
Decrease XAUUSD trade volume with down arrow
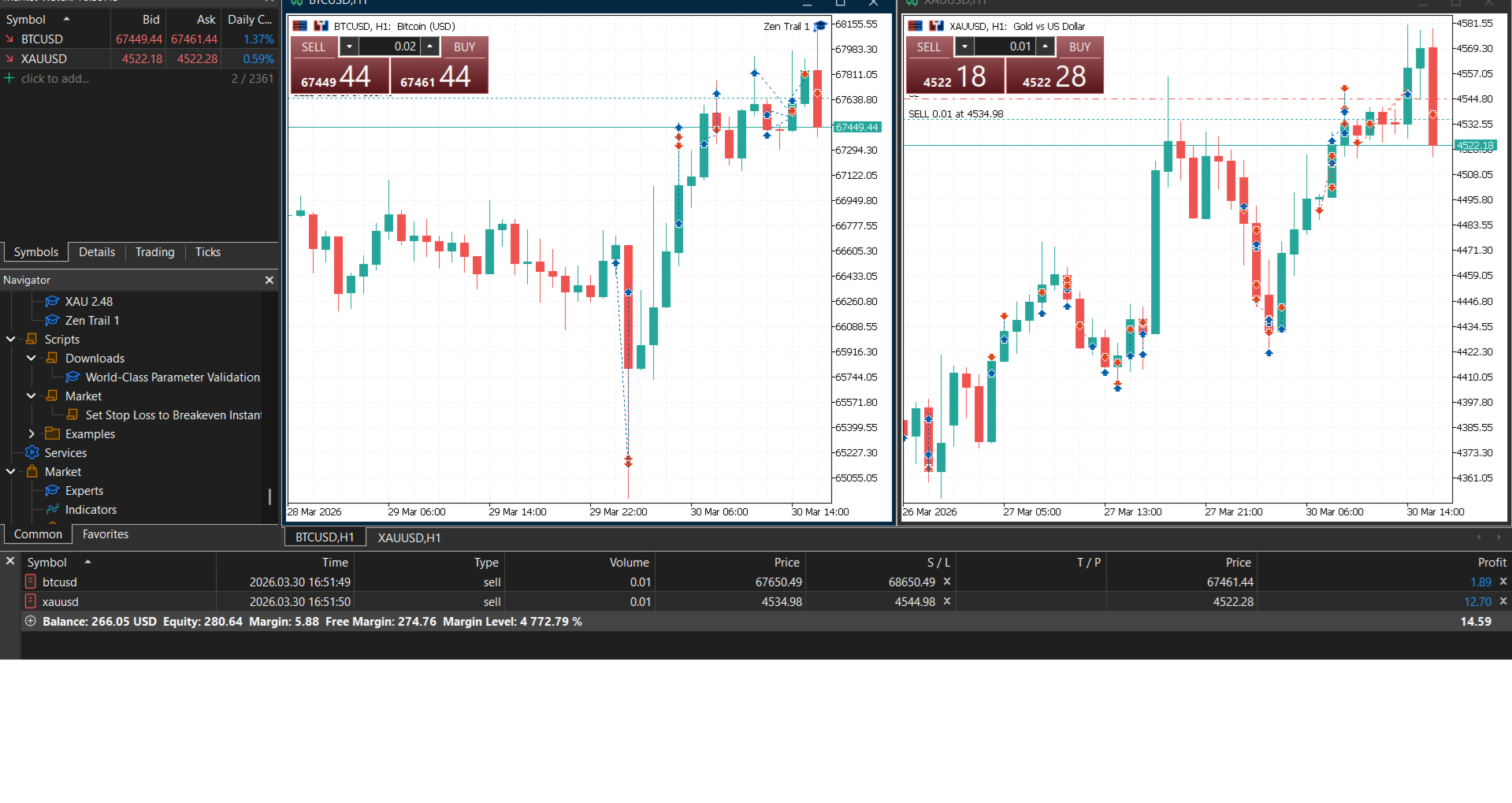tap(965, 46)
